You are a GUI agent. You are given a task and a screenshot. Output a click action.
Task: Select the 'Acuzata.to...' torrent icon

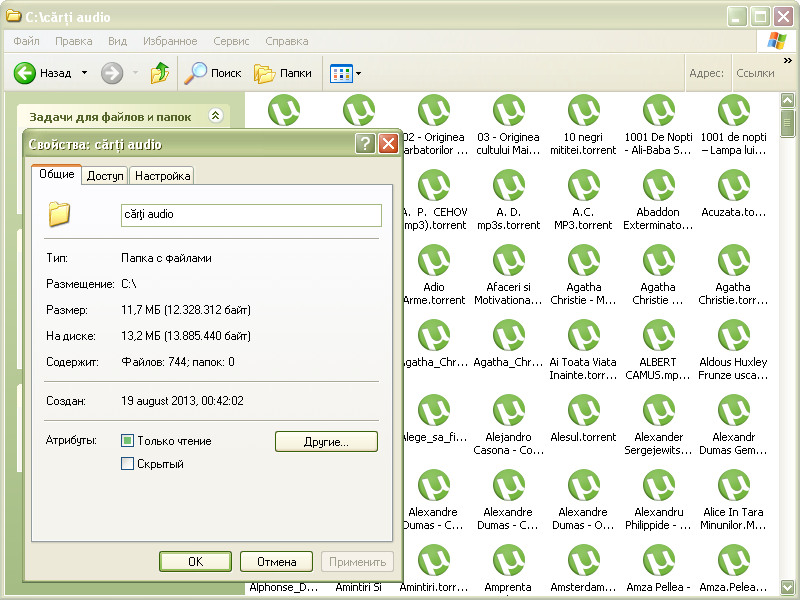point(734,185)
